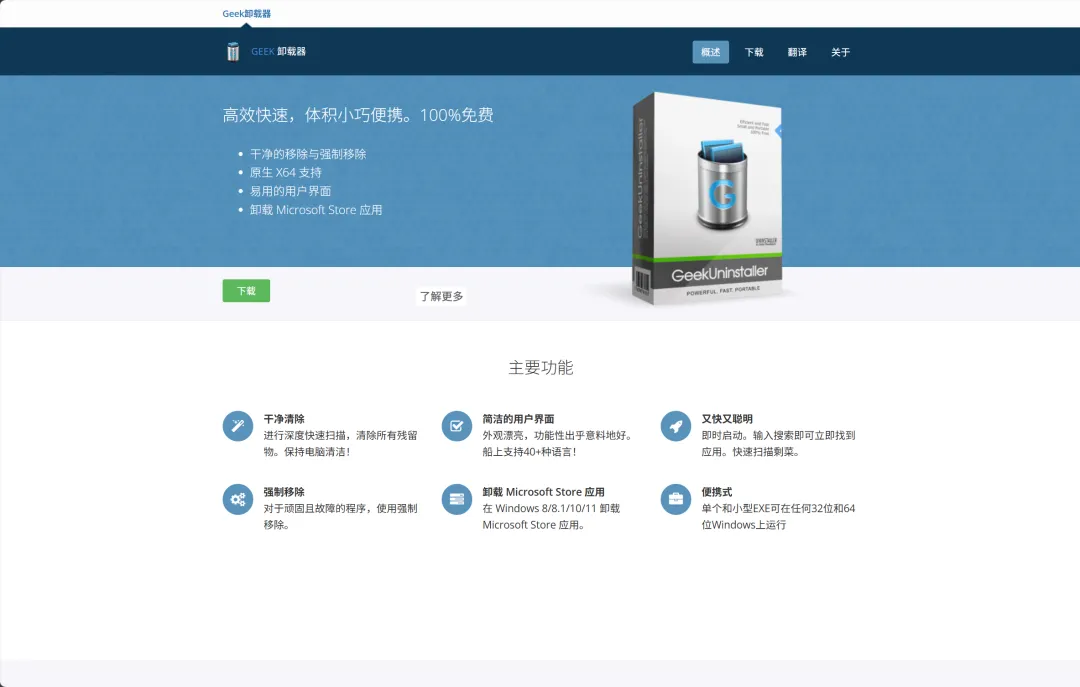
Task: Click the GeekUninstaller product box image
Action: click(707, 198)
